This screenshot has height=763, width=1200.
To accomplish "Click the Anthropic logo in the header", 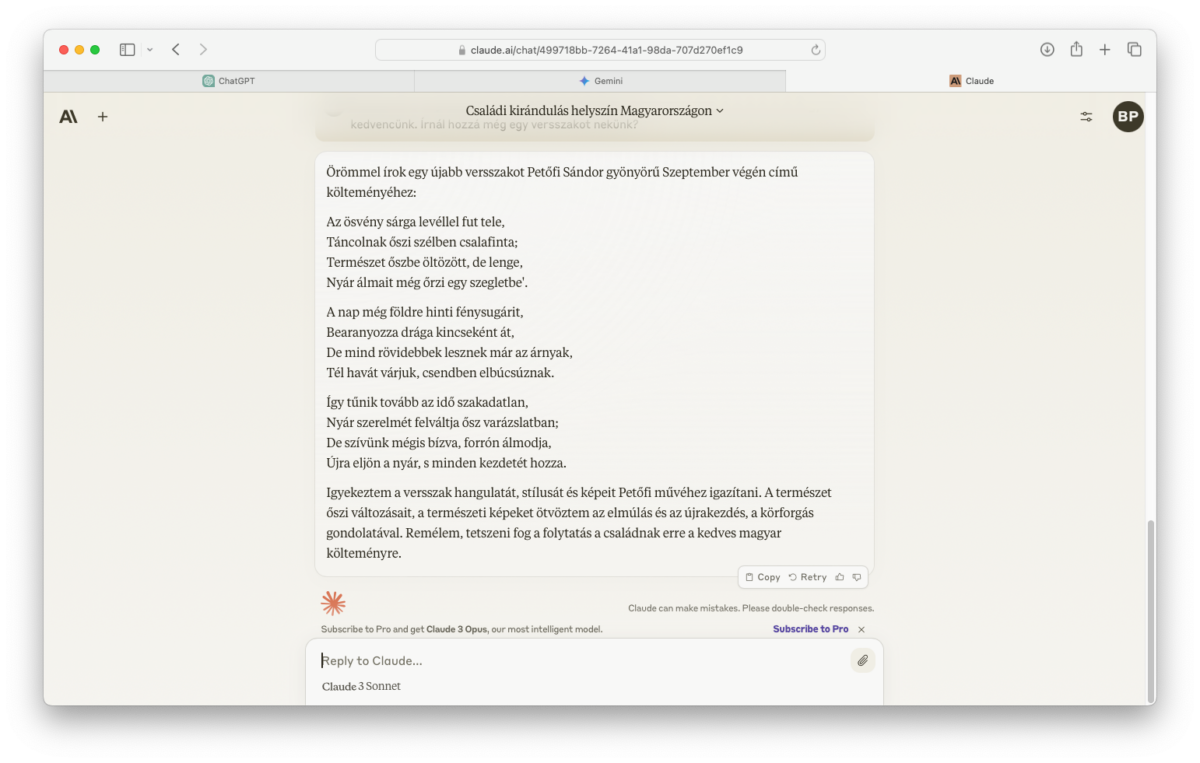I will point(68,117).
